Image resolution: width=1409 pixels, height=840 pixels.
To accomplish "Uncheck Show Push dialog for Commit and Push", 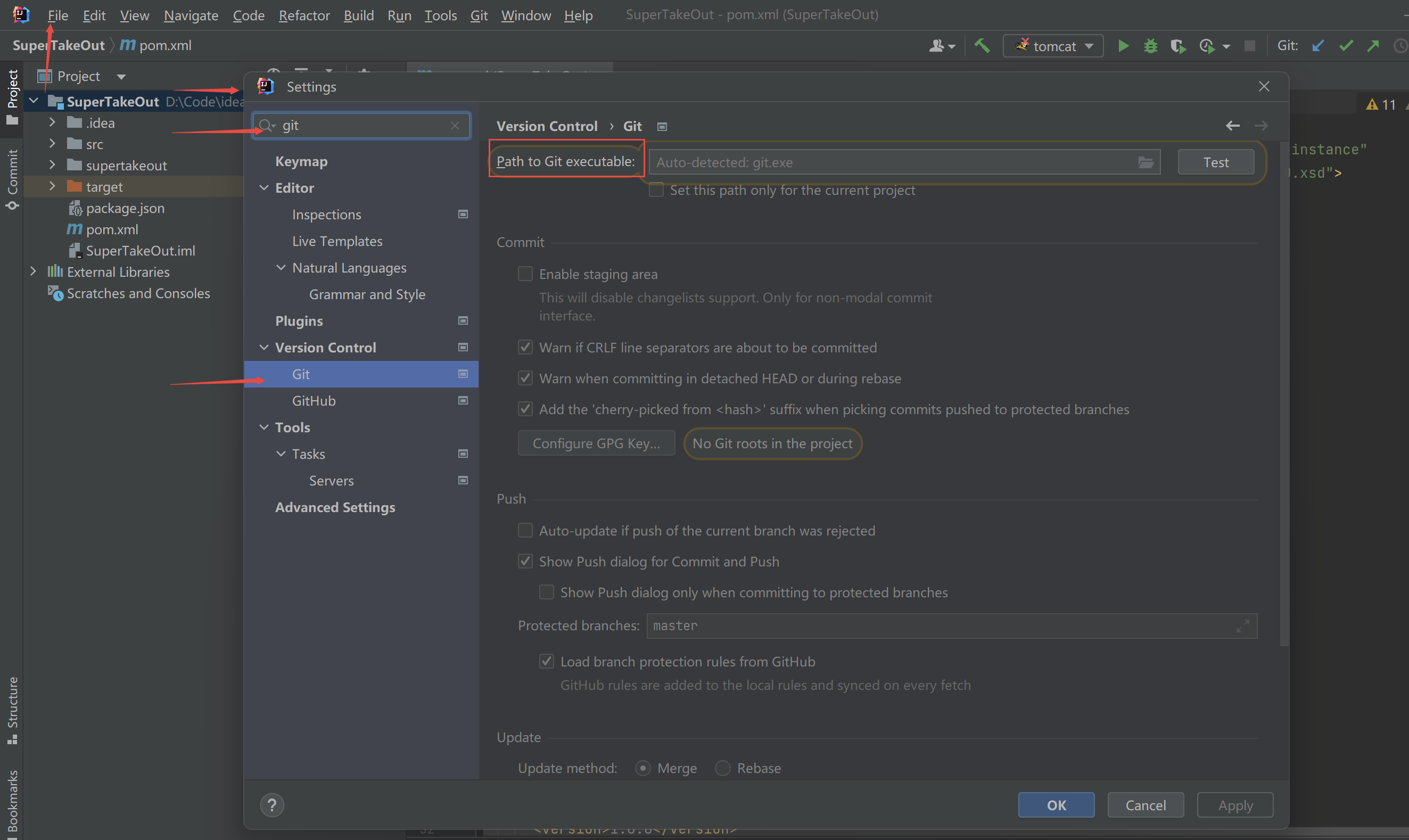I will coord(525,561).
